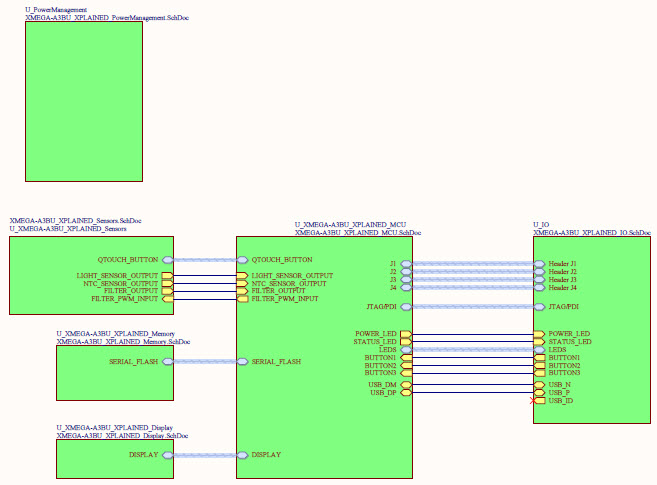Click the U_IO designator text
This screenshot has width=657, height=485.
pos(541,225)
